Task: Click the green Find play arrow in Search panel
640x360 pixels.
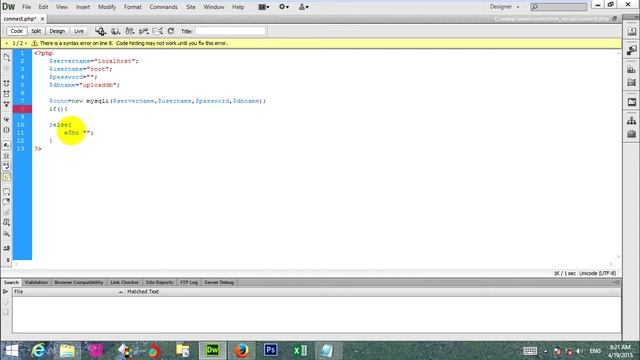Action: tap(5, 291)
